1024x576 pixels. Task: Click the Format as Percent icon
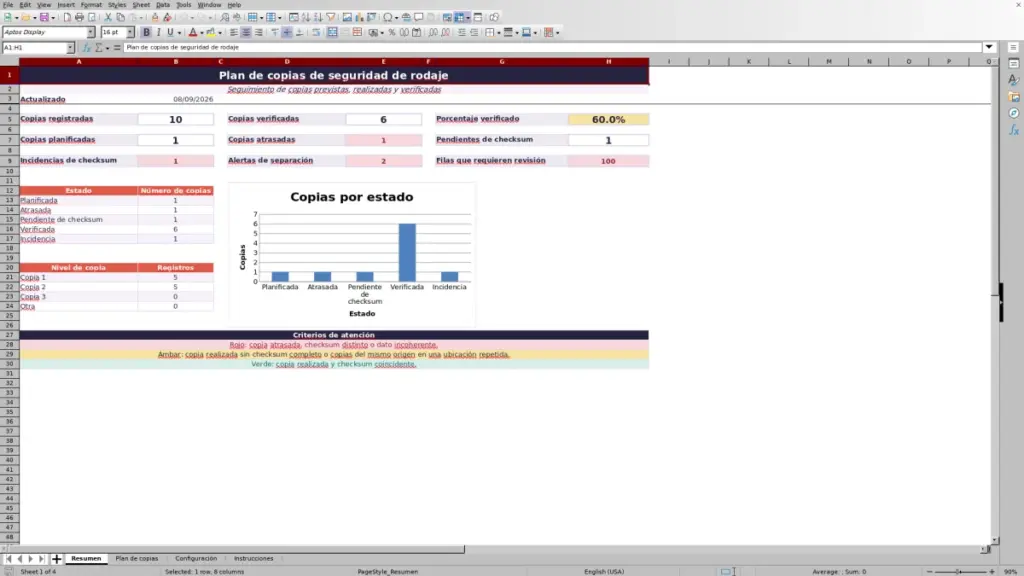pos(392,32)
